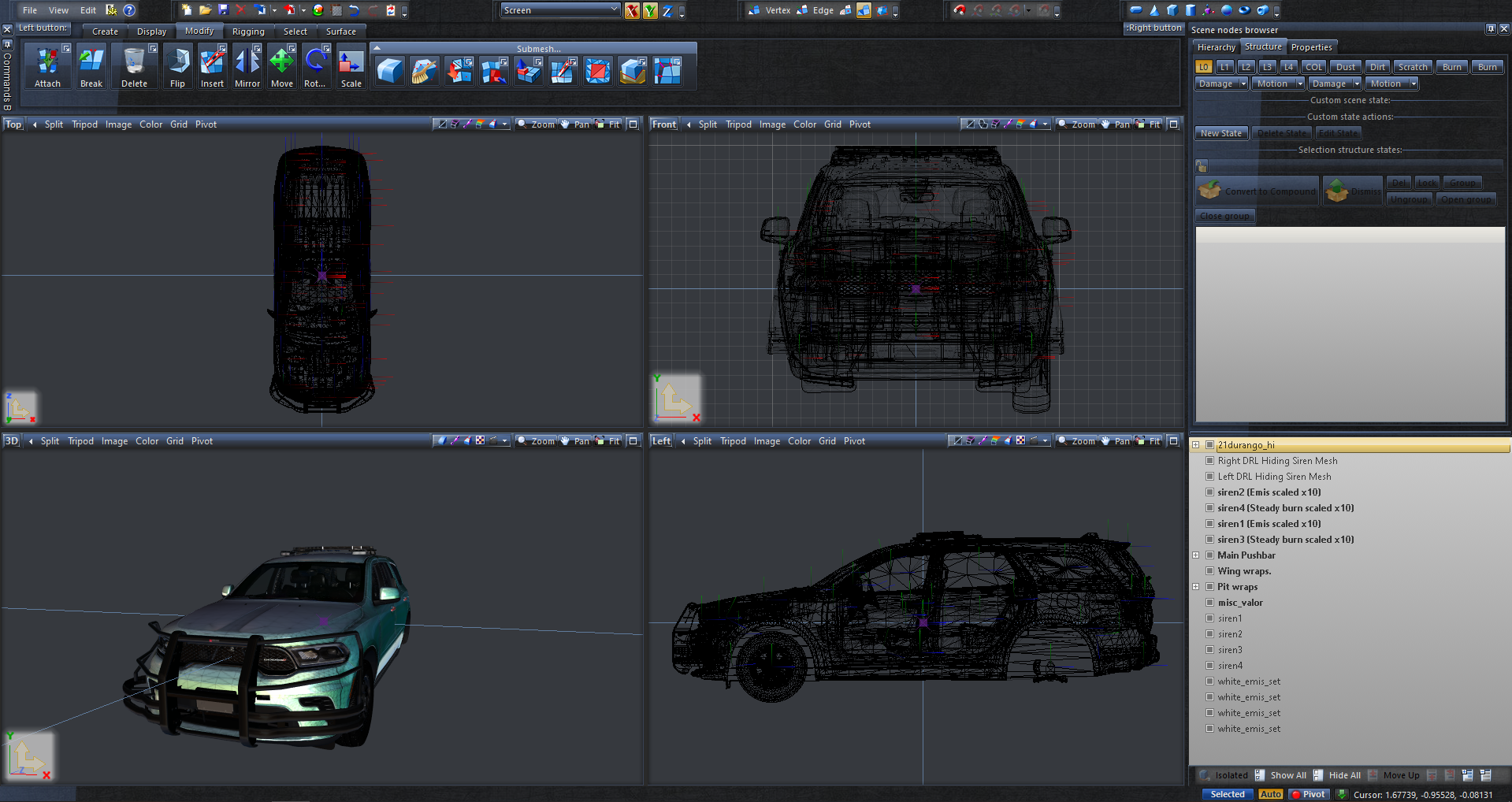Switch to the Create tab
This screenshot has height=802, width=1512.
(x=105, y=32)
